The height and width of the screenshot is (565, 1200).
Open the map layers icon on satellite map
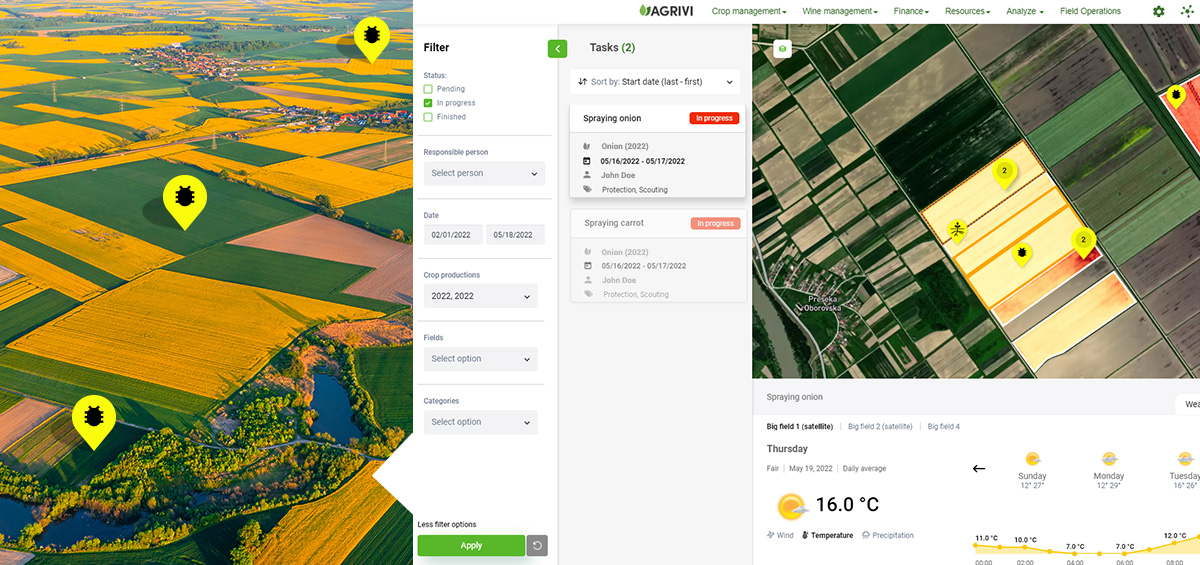tap(782, 49)
